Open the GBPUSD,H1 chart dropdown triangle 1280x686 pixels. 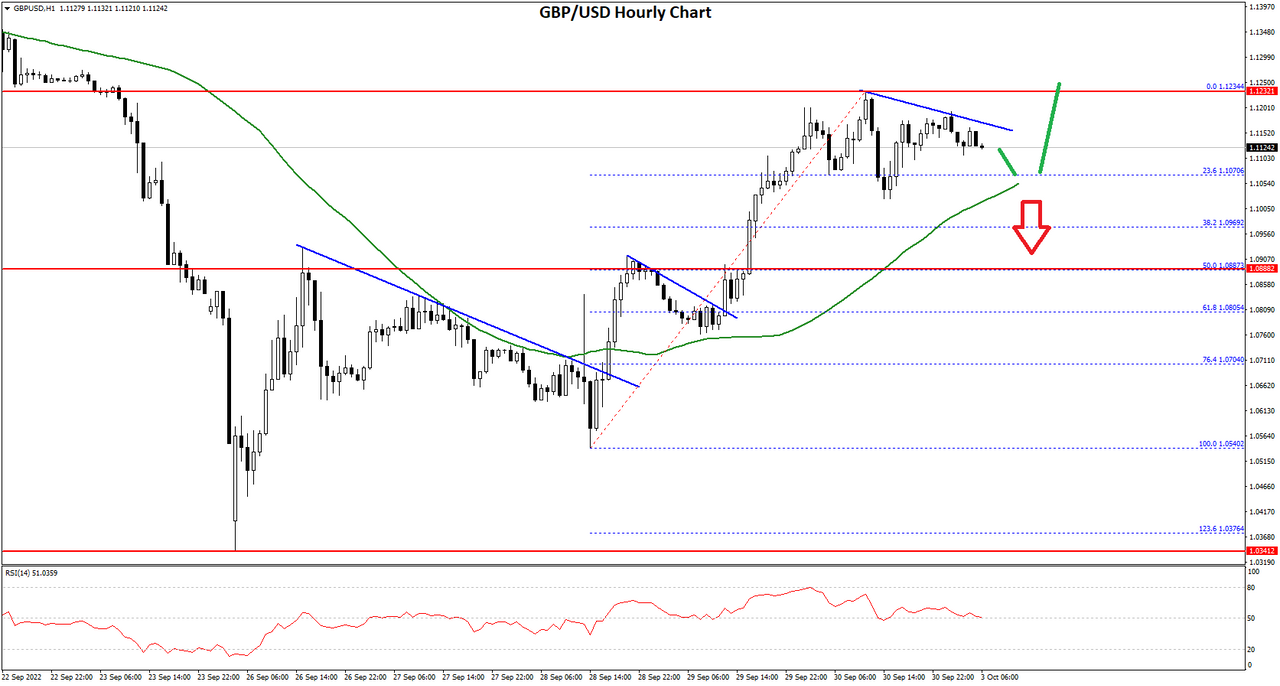5,10
